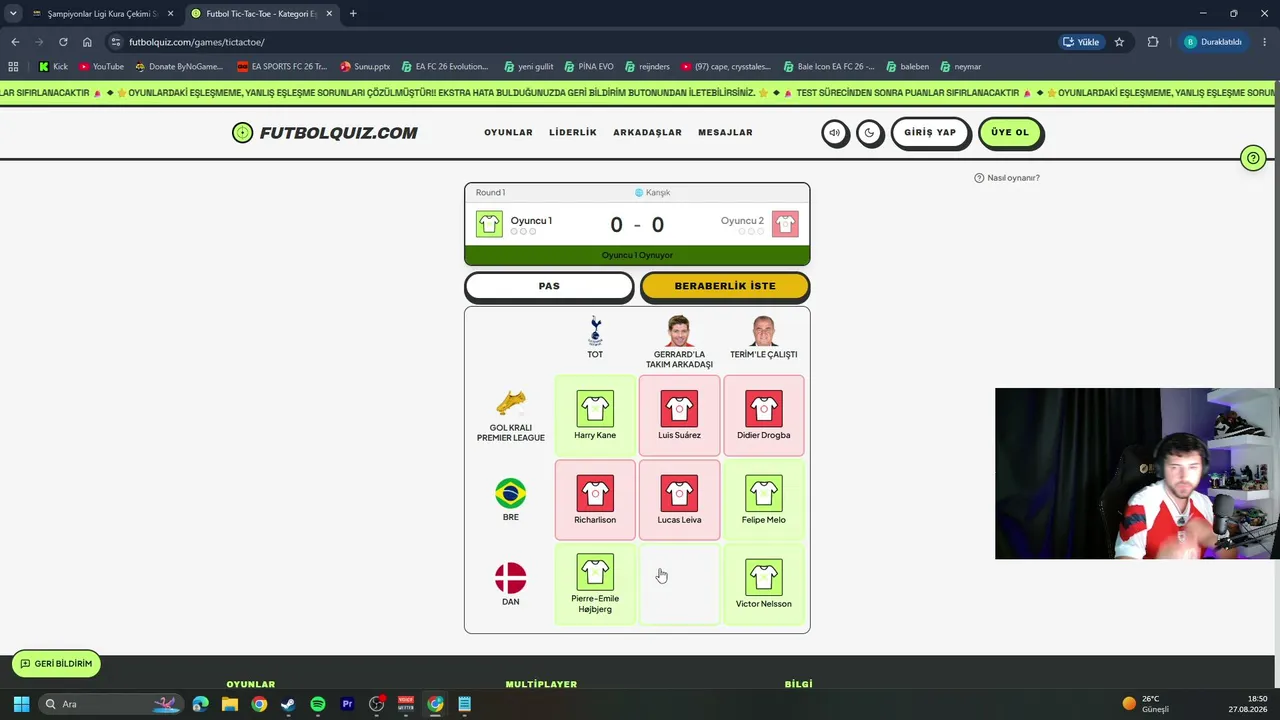Open the MESAJLAR menu
The image size is (1280, 720).
click(x=725, y=133)
